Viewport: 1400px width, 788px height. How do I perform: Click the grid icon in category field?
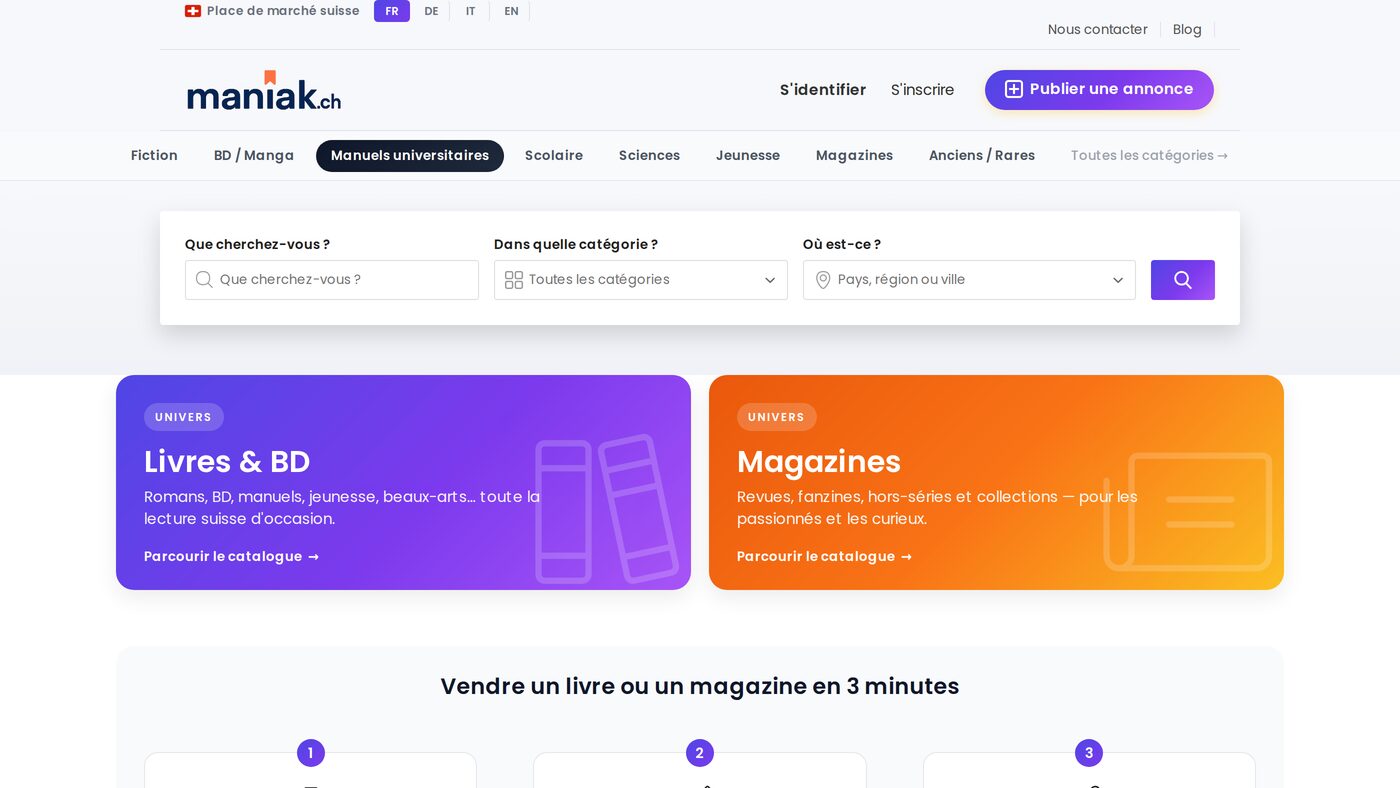tap(514, 280)
